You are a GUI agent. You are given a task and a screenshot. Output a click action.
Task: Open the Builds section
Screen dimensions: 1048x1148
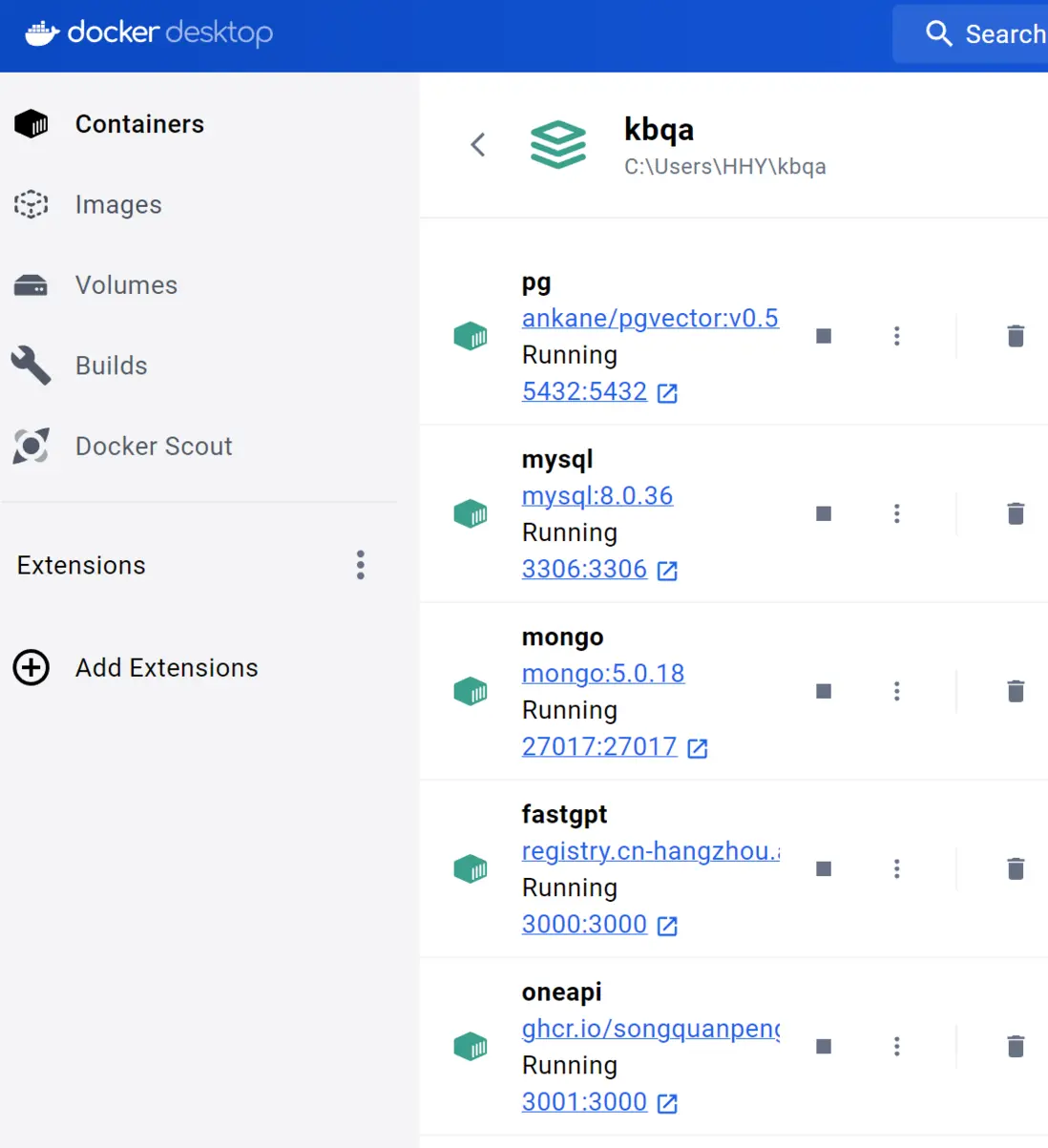pos(111,365)
